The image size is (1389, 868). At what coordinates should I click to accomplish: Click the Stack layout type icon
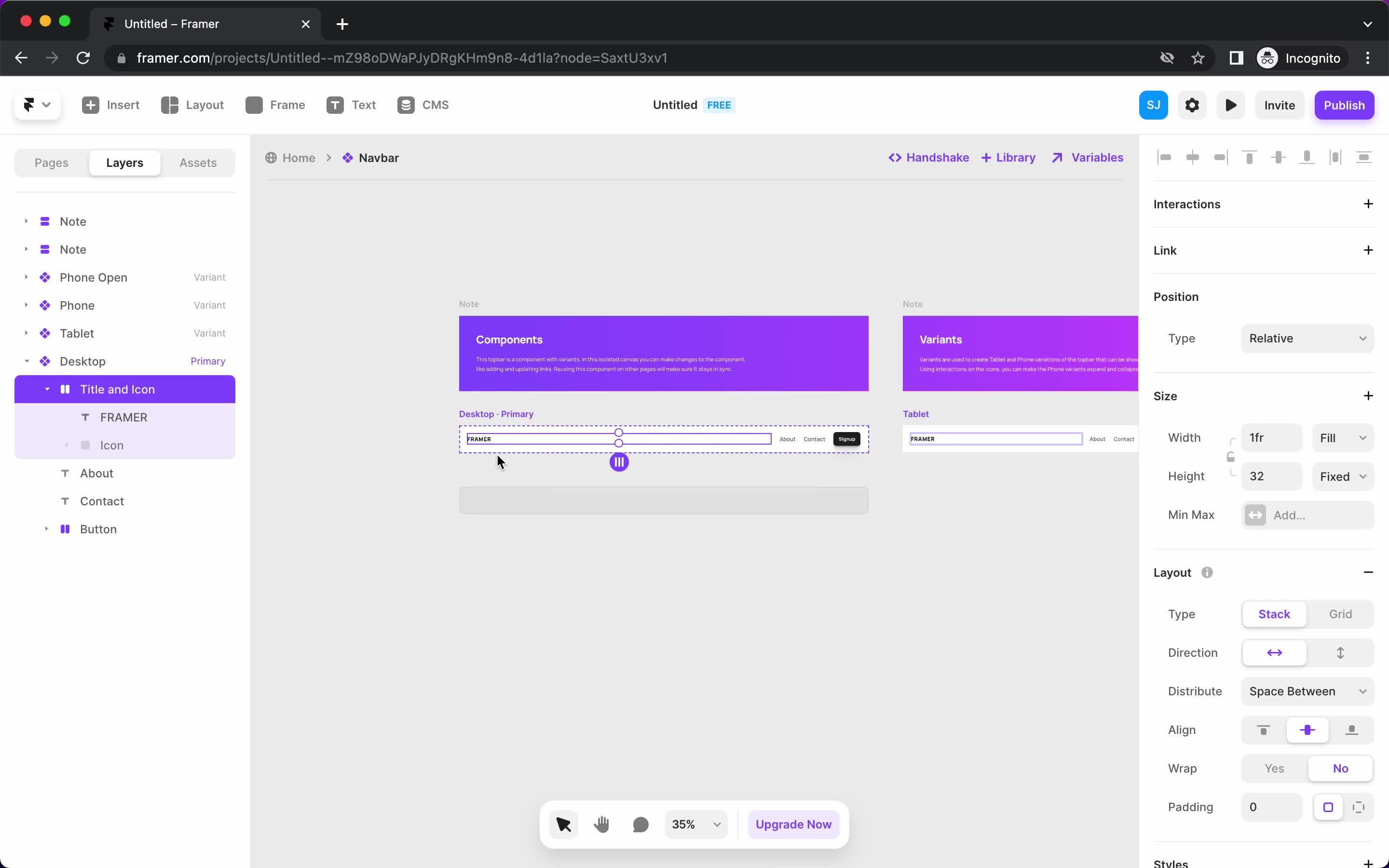(x=1274, y=614)
